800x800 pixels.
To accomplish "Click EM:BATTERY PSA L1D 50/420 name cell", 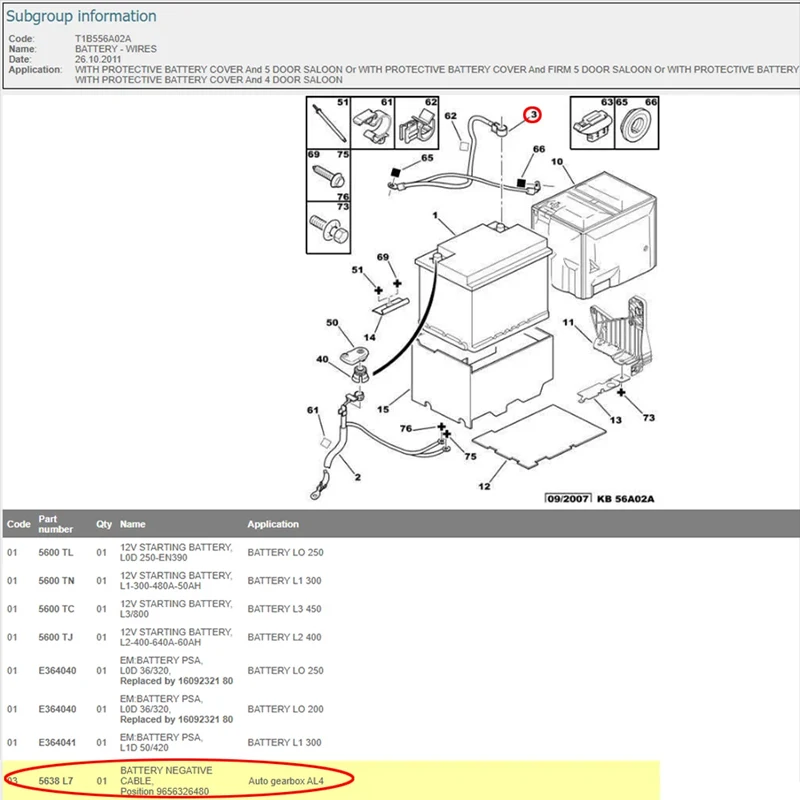I will [x=161, y=742].
